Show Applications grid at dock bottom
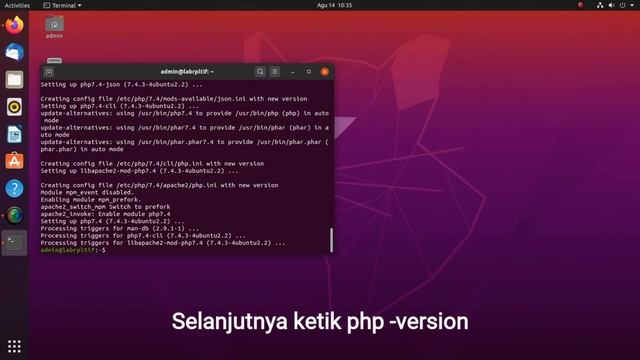Viewport: 640px width, 360px height. [x=14, y=346]
